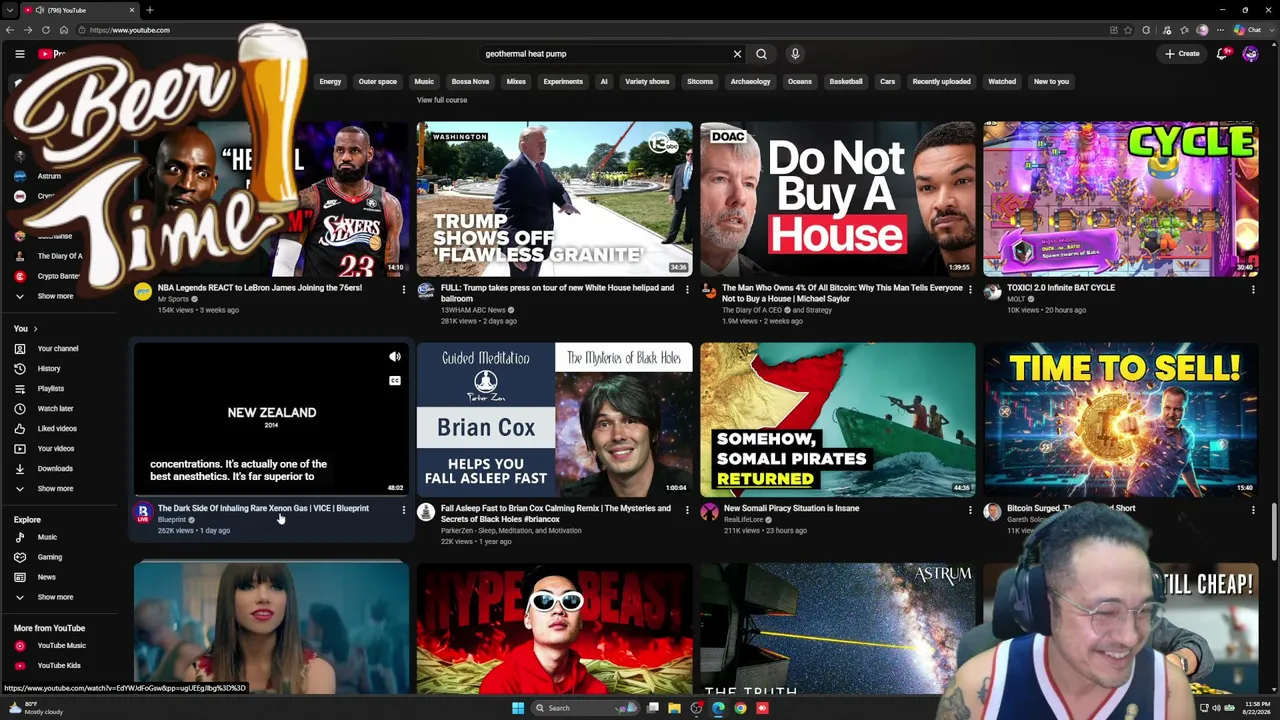Expand Show more under subscriptions
Image resolution: width=1280 pixels, height=720 pixels.
tap(55, 296)
